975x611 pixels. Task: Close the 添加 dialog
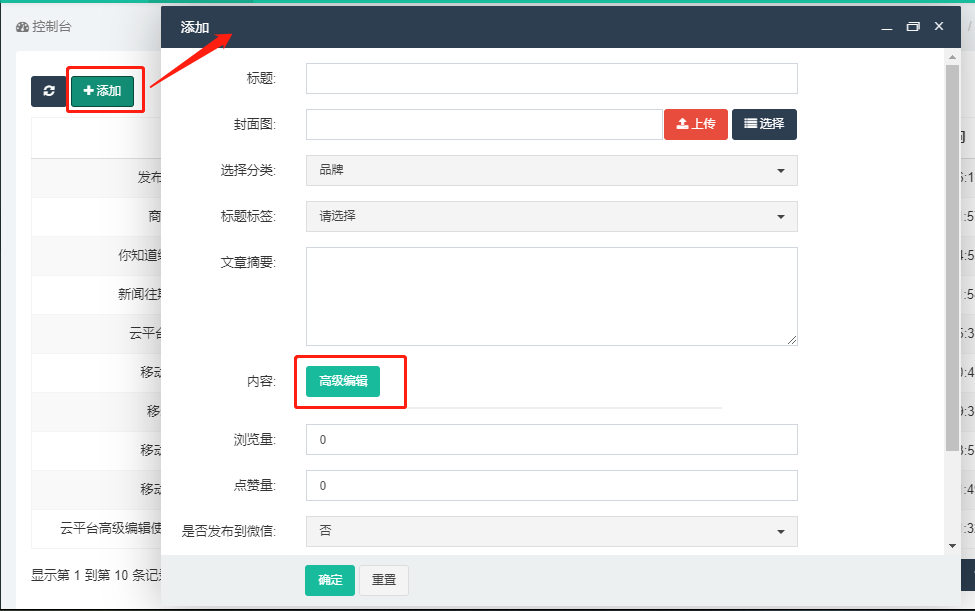coord(938,26)
